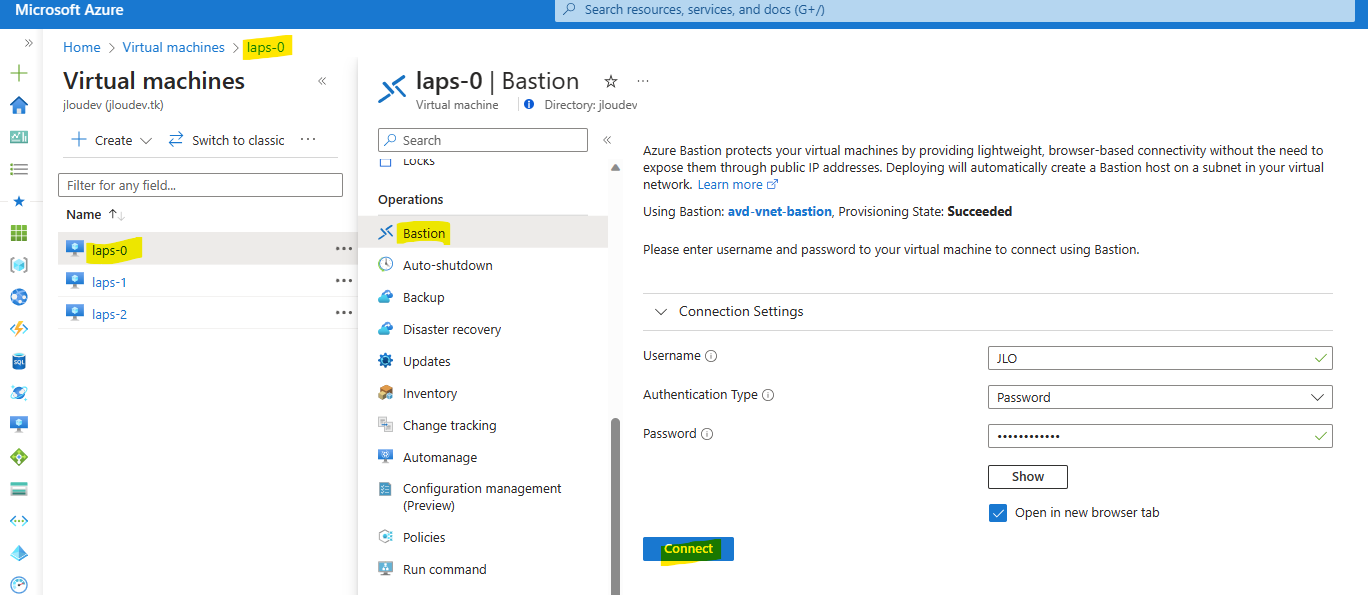Click the Password input field
The width and height of the screenshot is (1368, 595).
[1160, 436]
